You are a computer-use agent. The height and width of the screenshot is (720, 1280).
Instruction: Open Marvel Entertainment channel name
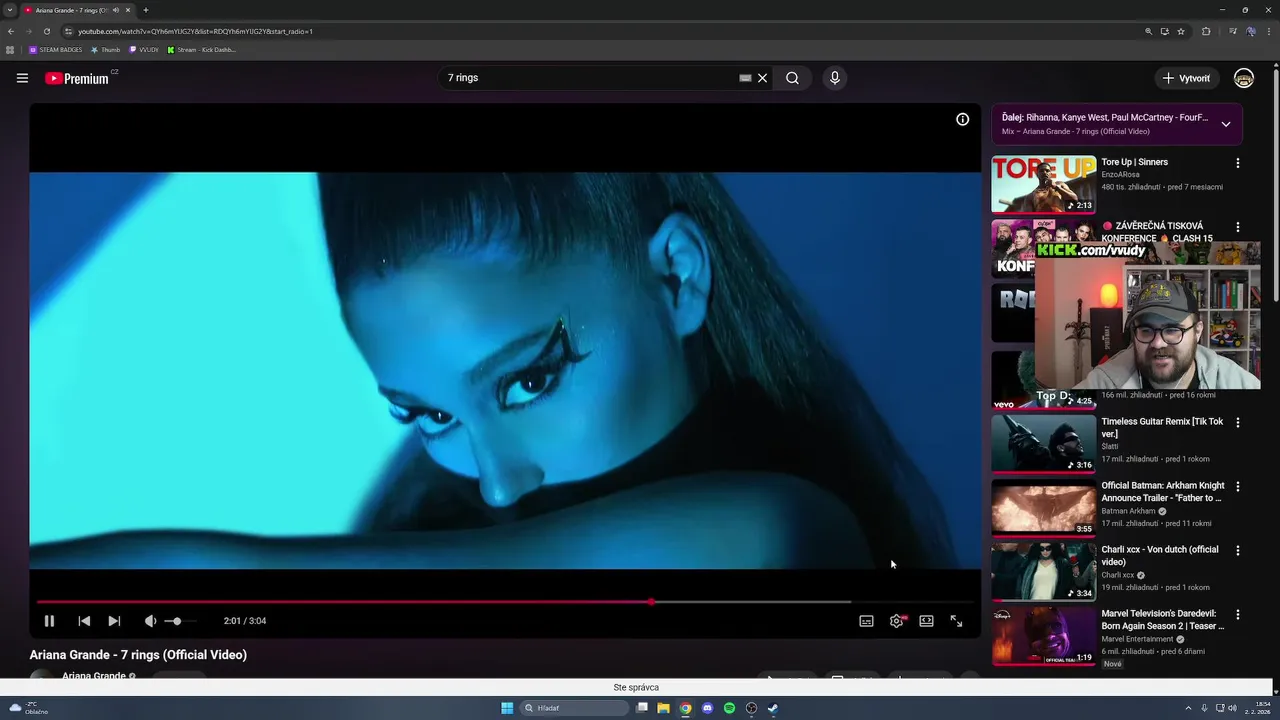1137,639
